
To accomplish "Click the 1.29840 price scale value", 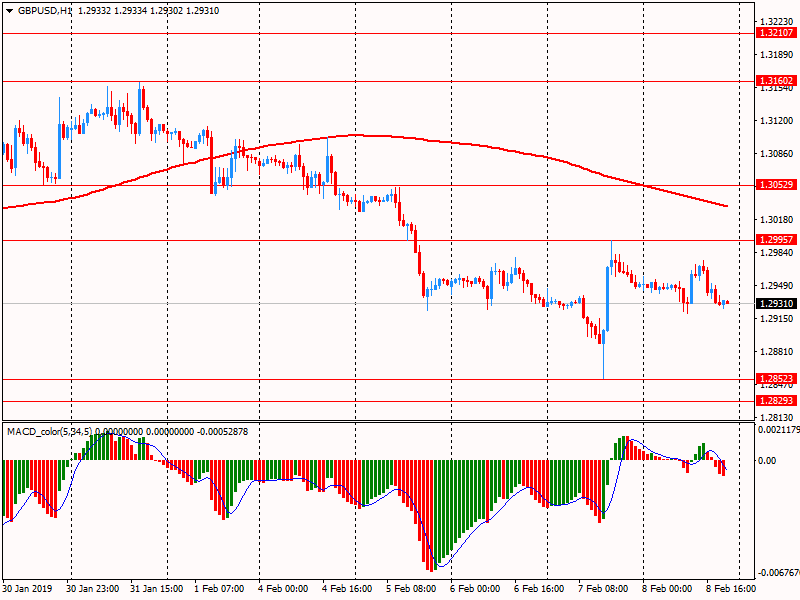I will 777,253.
